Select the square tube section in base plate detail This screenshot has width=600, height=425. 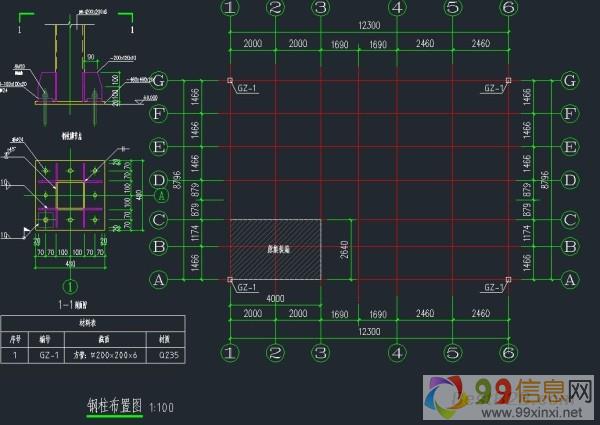pos(69,195)
